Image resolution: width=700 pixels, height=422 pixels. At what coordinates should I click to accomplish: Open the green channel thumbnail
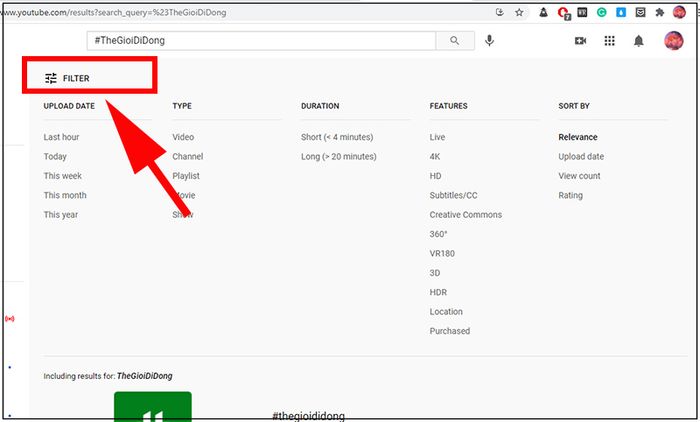(x=153, y=406)
